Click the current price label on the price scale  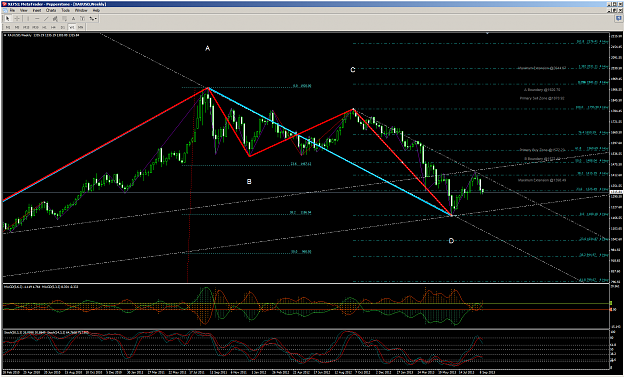616,192
